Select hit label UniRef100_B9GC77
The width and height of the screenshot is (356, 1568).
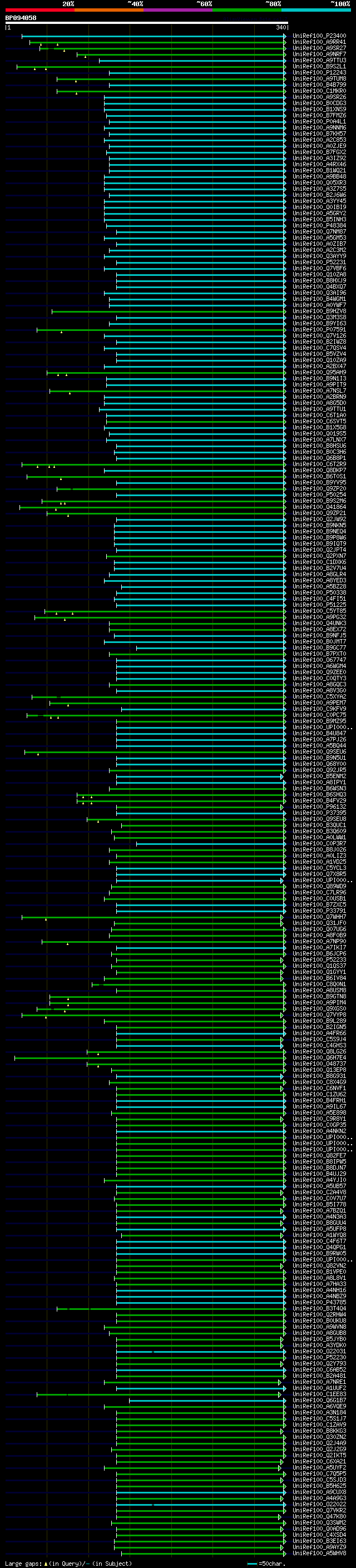(319, 647)
